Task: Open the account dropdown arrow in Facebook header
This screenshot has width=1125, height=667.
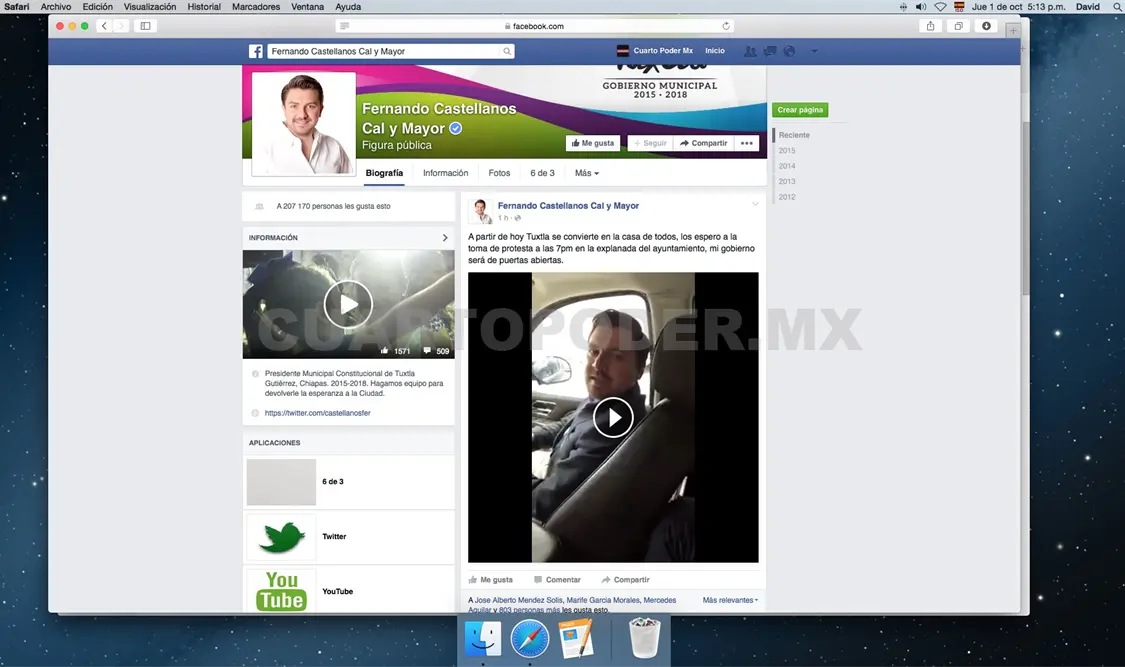Action: tap(814, 51)
